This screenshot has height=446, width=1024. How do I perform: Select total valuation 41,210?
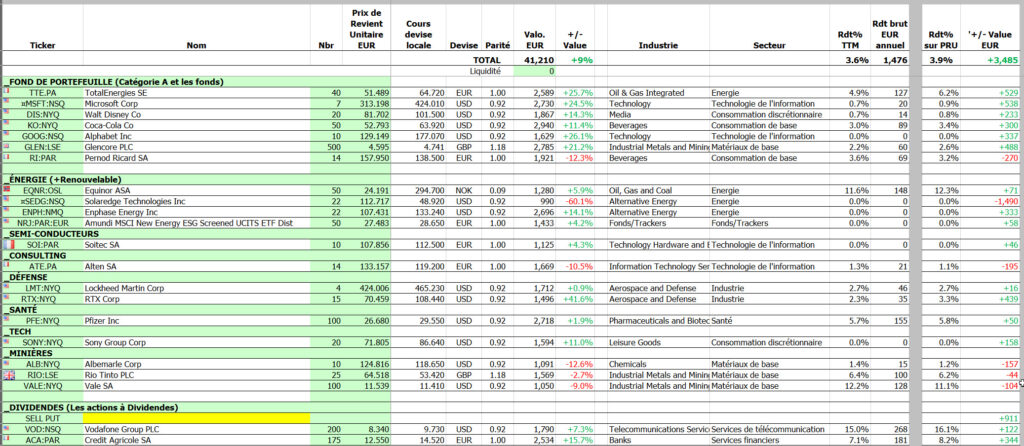(541, 59)
